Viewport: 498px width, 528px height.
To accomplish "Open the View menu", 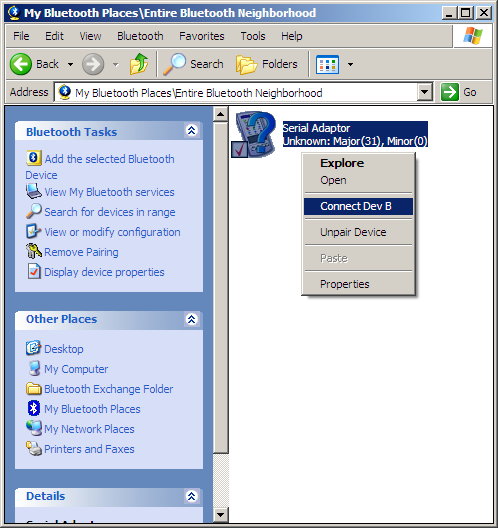I will (90, 36).
